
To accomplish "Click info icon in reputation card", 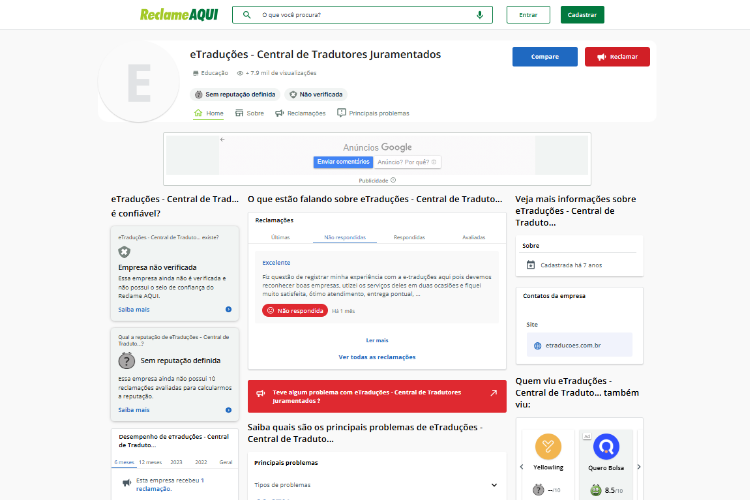I will tap(229, 410).
